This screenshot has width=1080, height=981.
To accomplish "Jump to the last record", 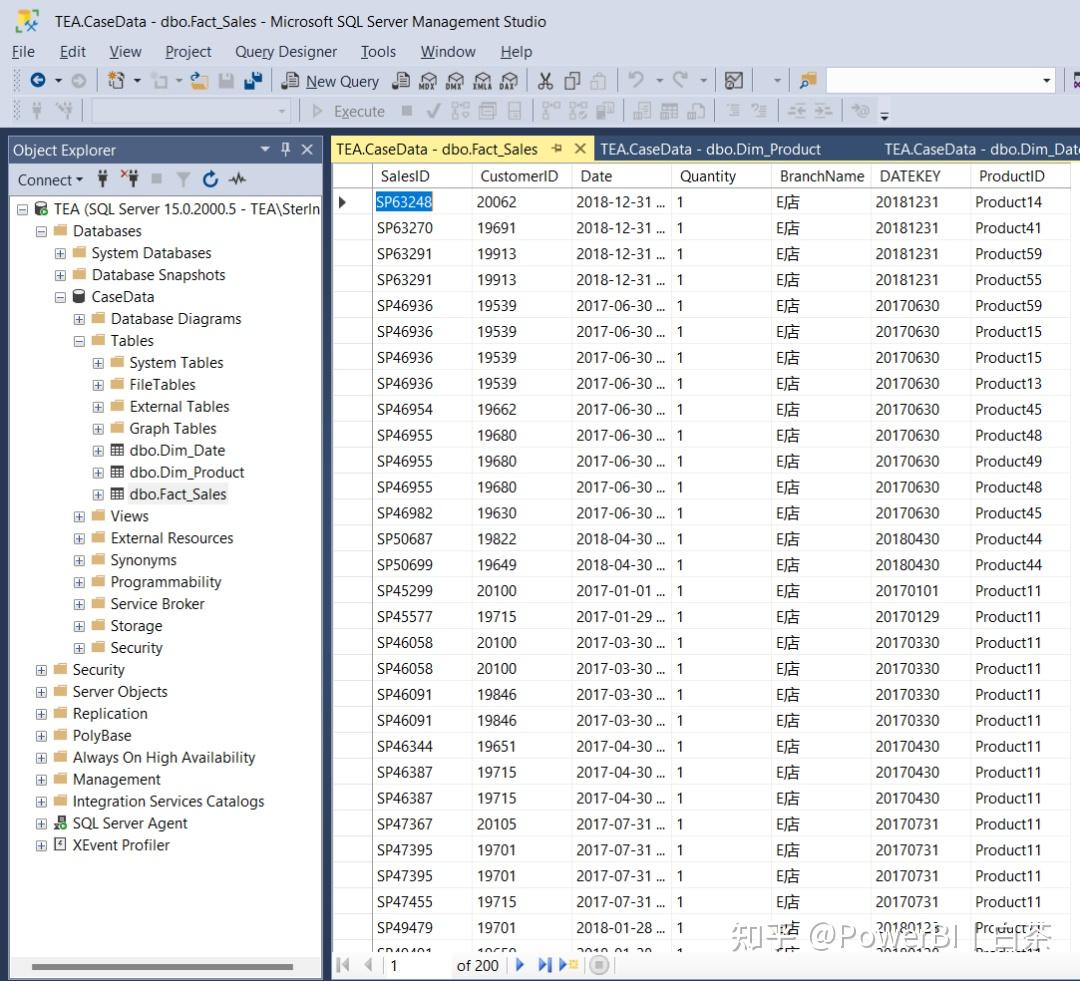I will pos(544,965).
